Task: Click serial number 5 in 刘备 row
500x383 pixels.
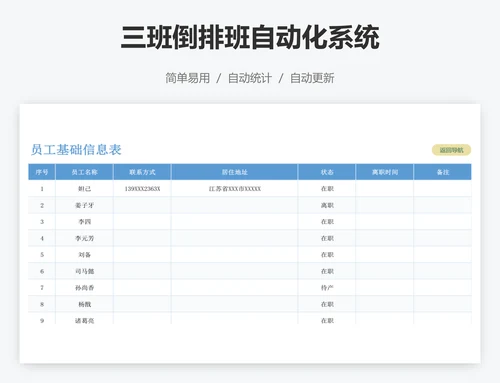Action: tap(42, 255)
